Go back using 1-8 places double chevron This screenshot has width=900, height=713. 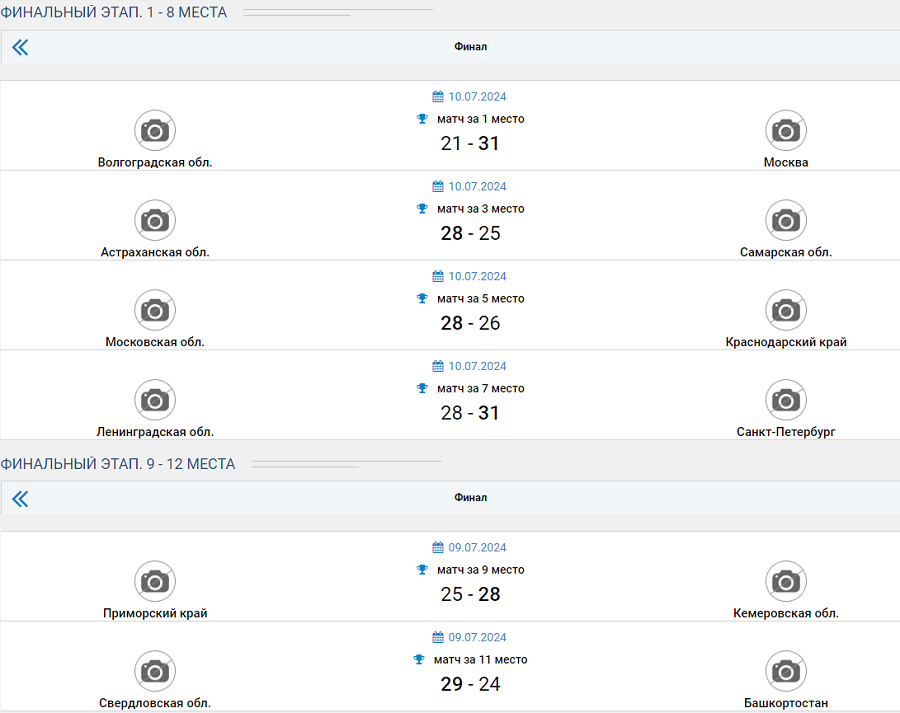click(x=20, y=47)
